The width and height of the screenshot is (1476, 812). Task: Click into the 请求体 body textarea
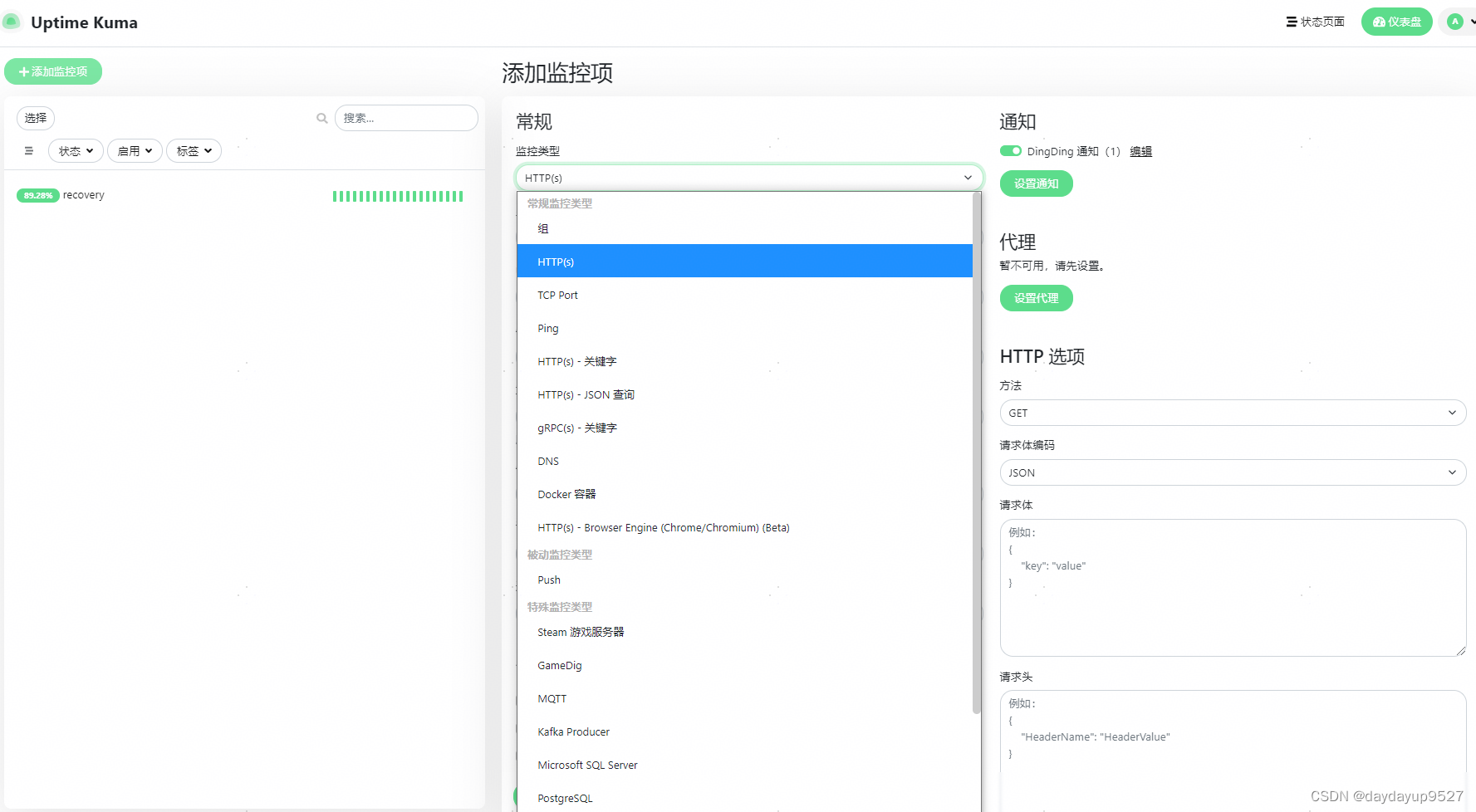coord(1233,588)
